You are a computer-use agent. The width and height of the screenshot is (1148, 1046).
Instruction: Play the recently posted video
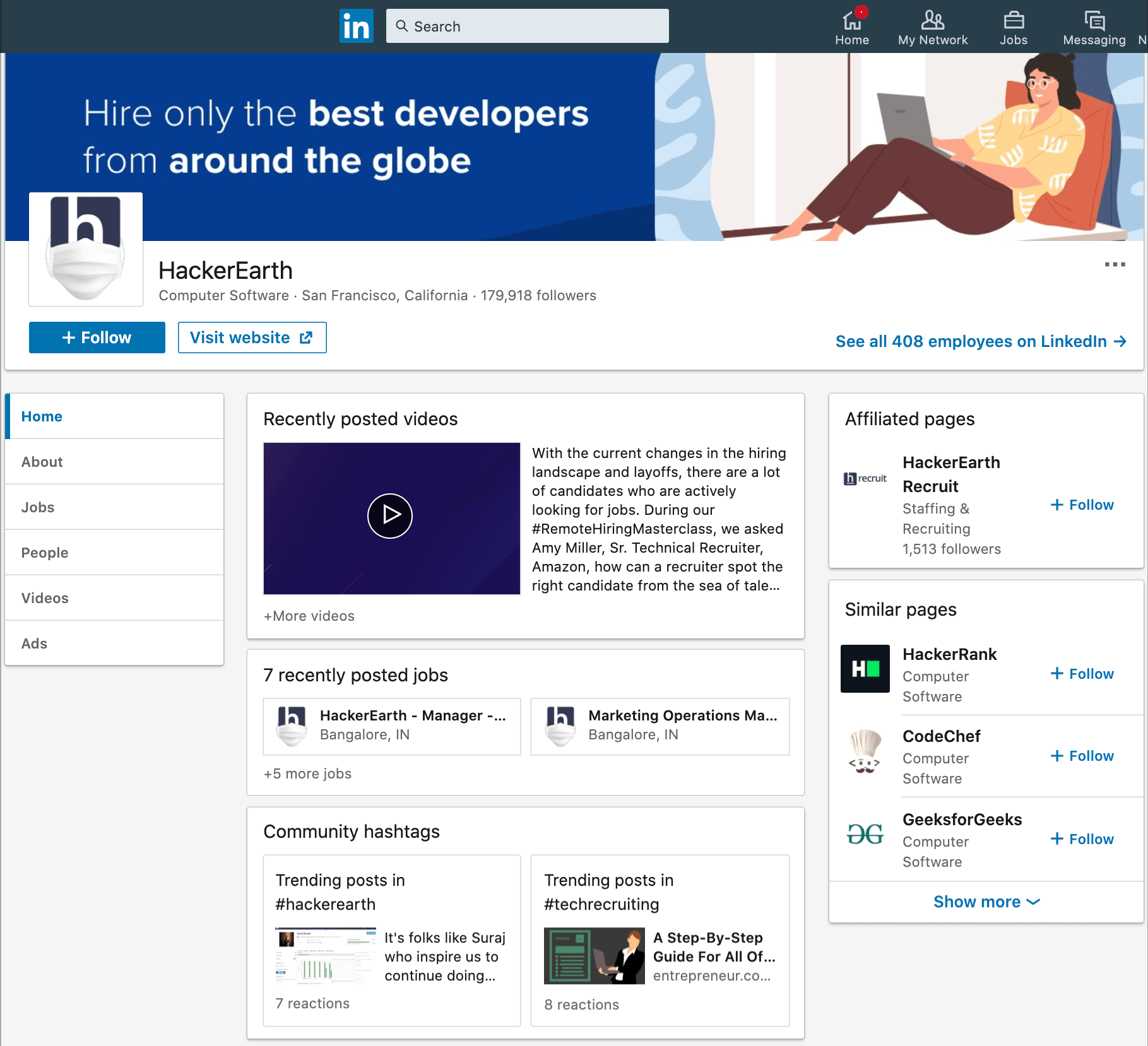(x=391, y=515)
